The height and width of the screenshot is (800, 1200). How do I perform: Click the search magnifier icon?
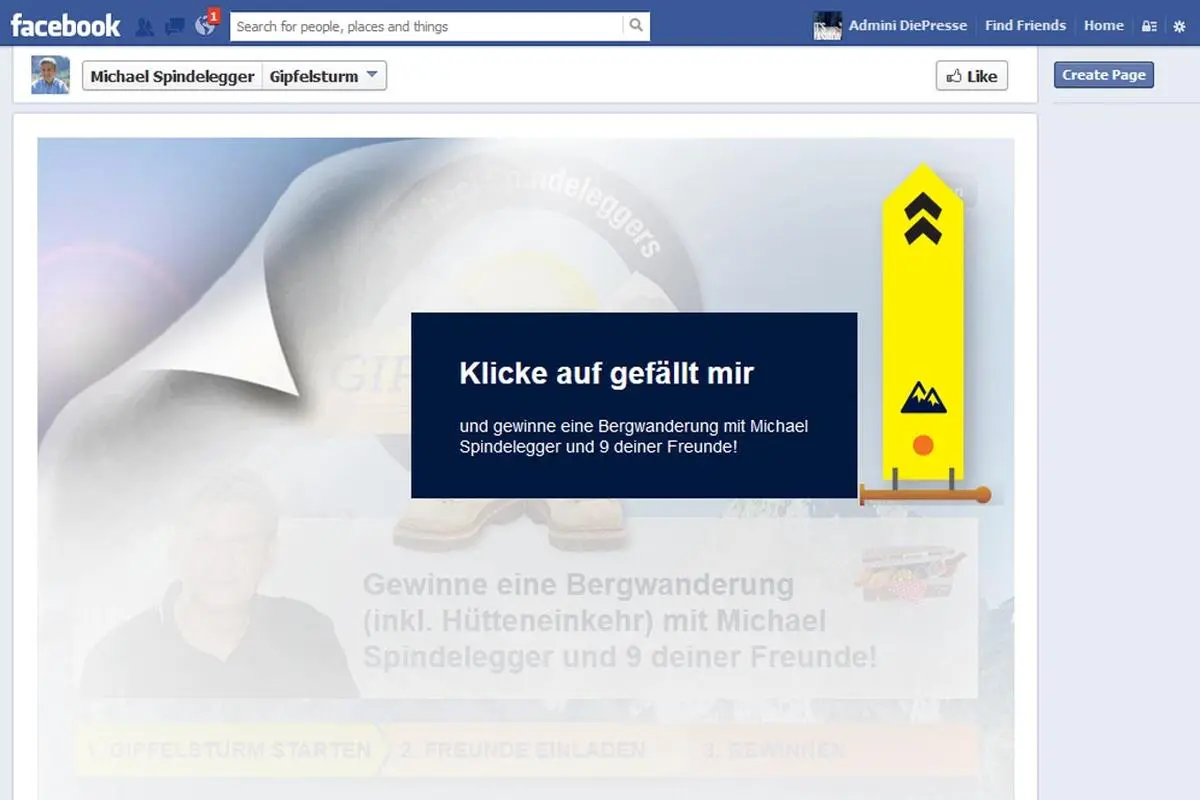(x=637, y=25)
